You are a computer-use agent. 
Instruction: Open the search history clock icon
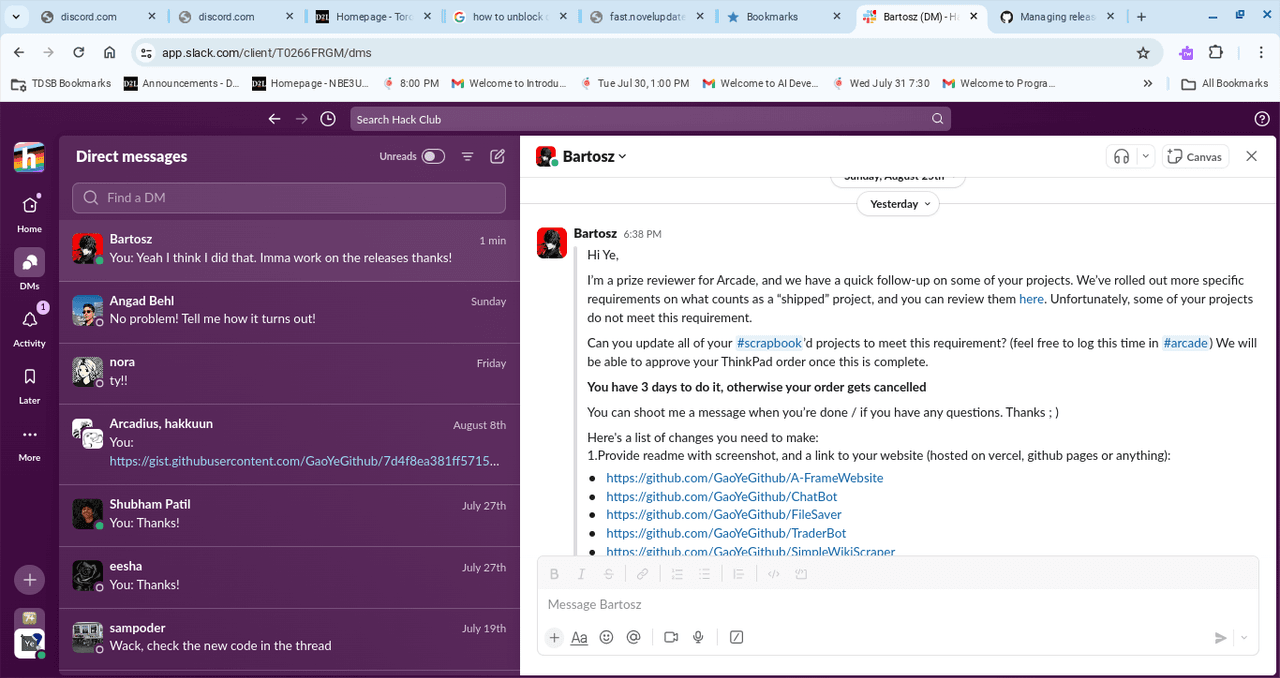(x=328, y=119)
